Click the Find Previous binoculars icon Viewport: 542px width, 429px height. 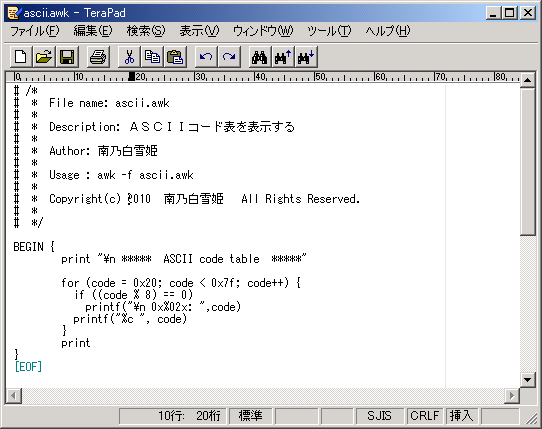(283, 57)
